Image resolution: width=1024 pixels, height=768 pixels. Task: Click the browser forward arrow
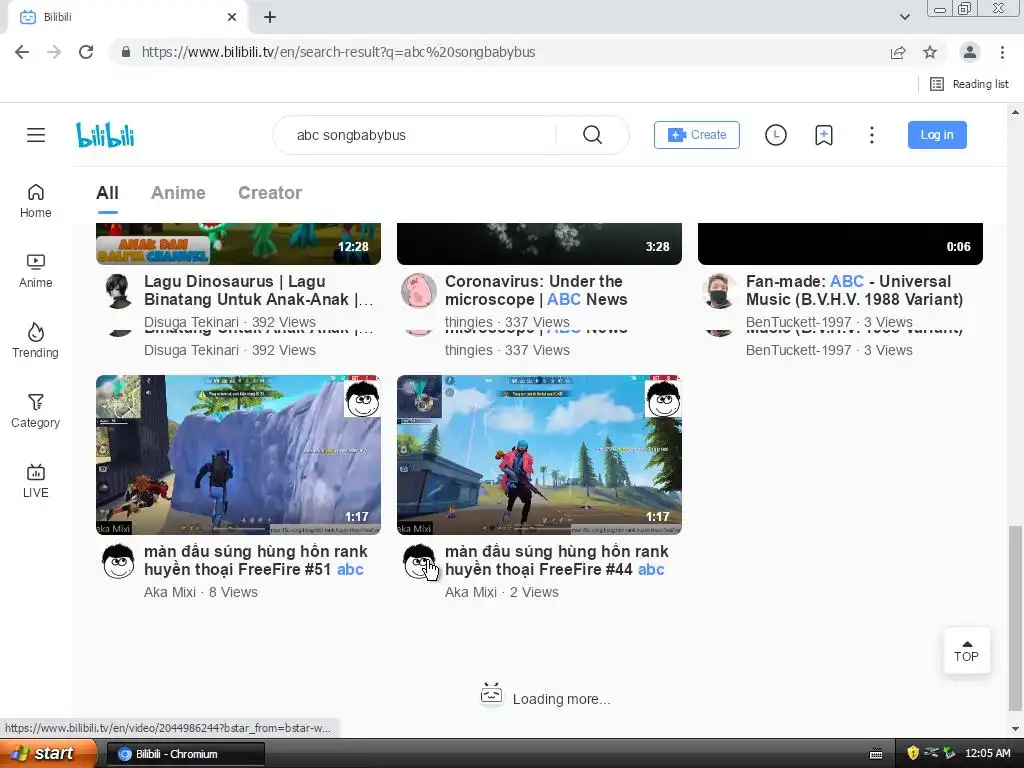click(x=54, y=52)
